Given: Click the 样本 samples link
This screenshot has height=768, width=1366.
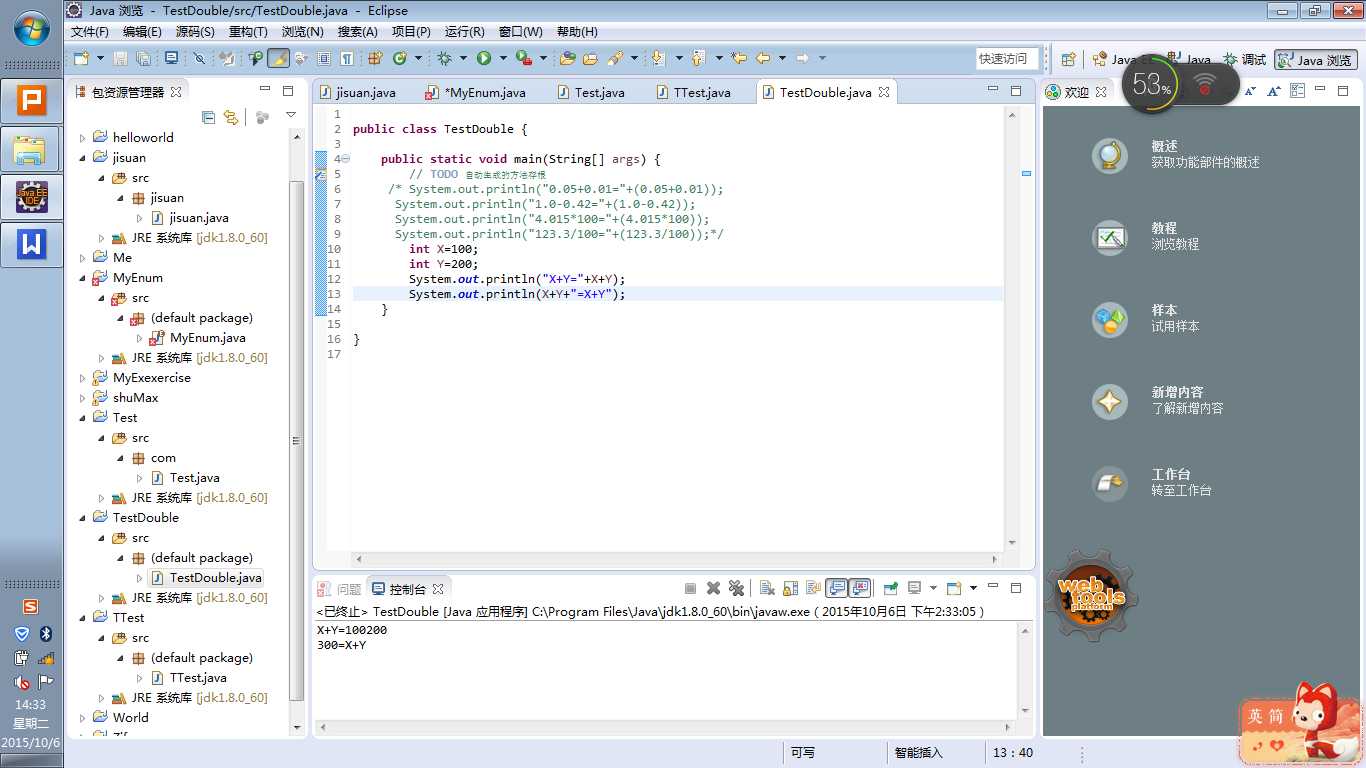Looking at the screenshot, I should (1164, 310).
